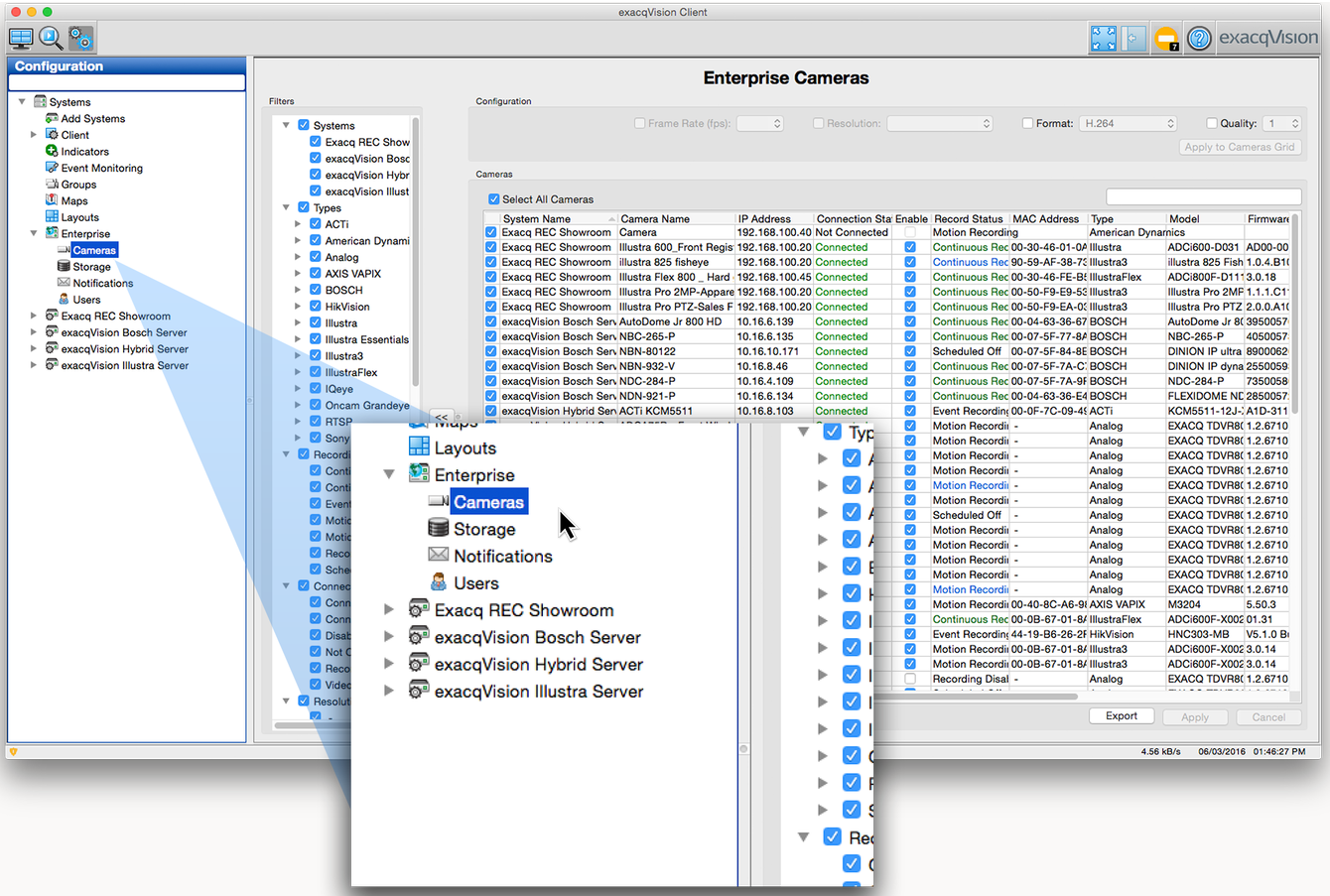Open Indicators green plus icon
Image resolution: width=1330 pixels, height=896 pixels.
click(x=52, y=151)
